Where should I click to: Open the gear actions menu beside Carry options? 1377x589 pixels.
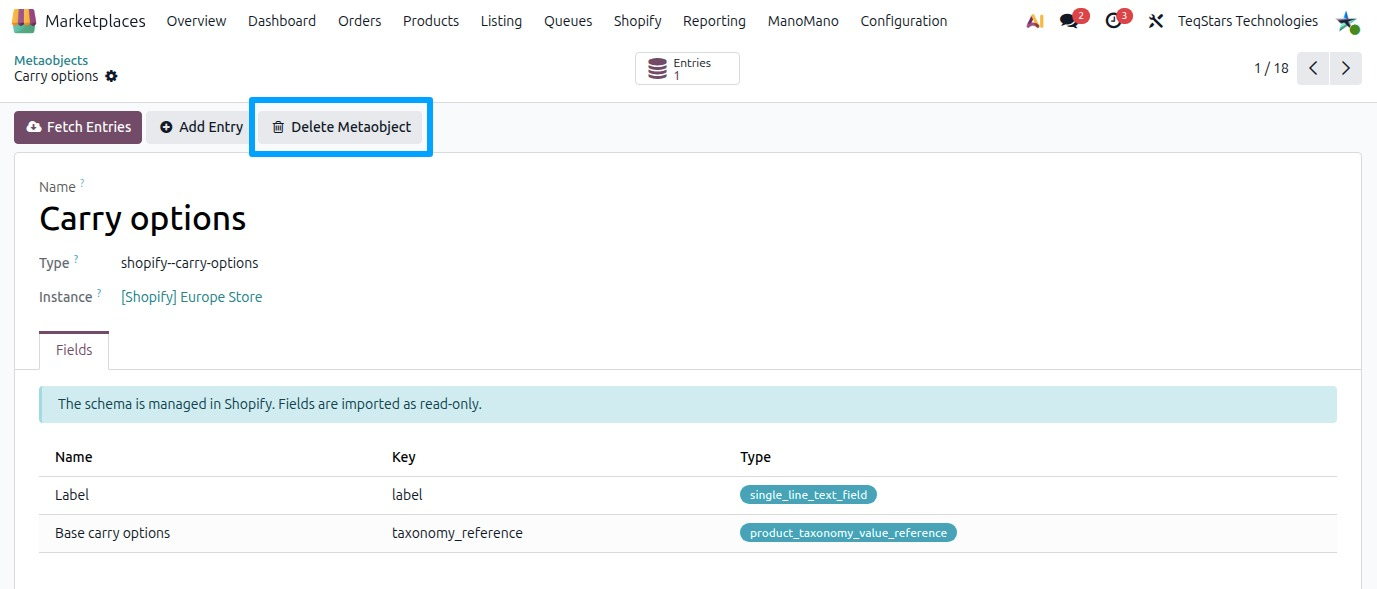(x=111, y=77)
